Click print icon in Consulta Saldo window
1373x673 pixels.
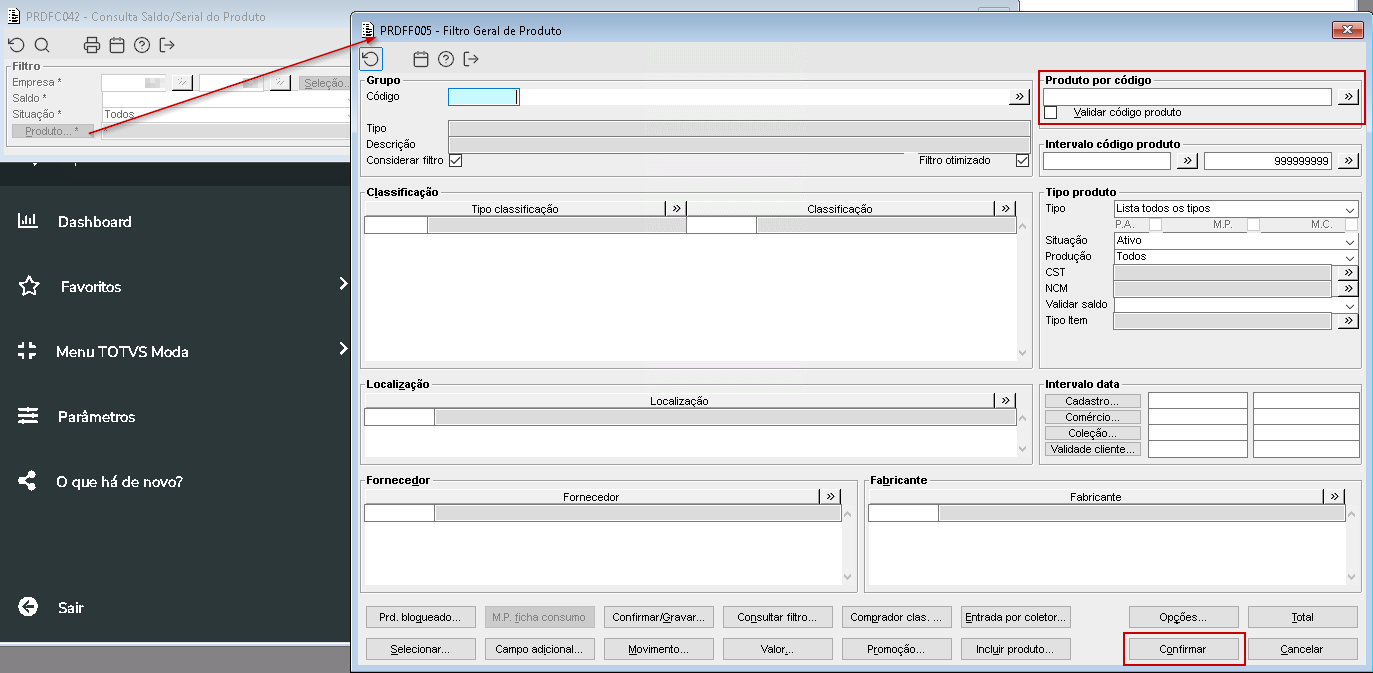(92, 45)
